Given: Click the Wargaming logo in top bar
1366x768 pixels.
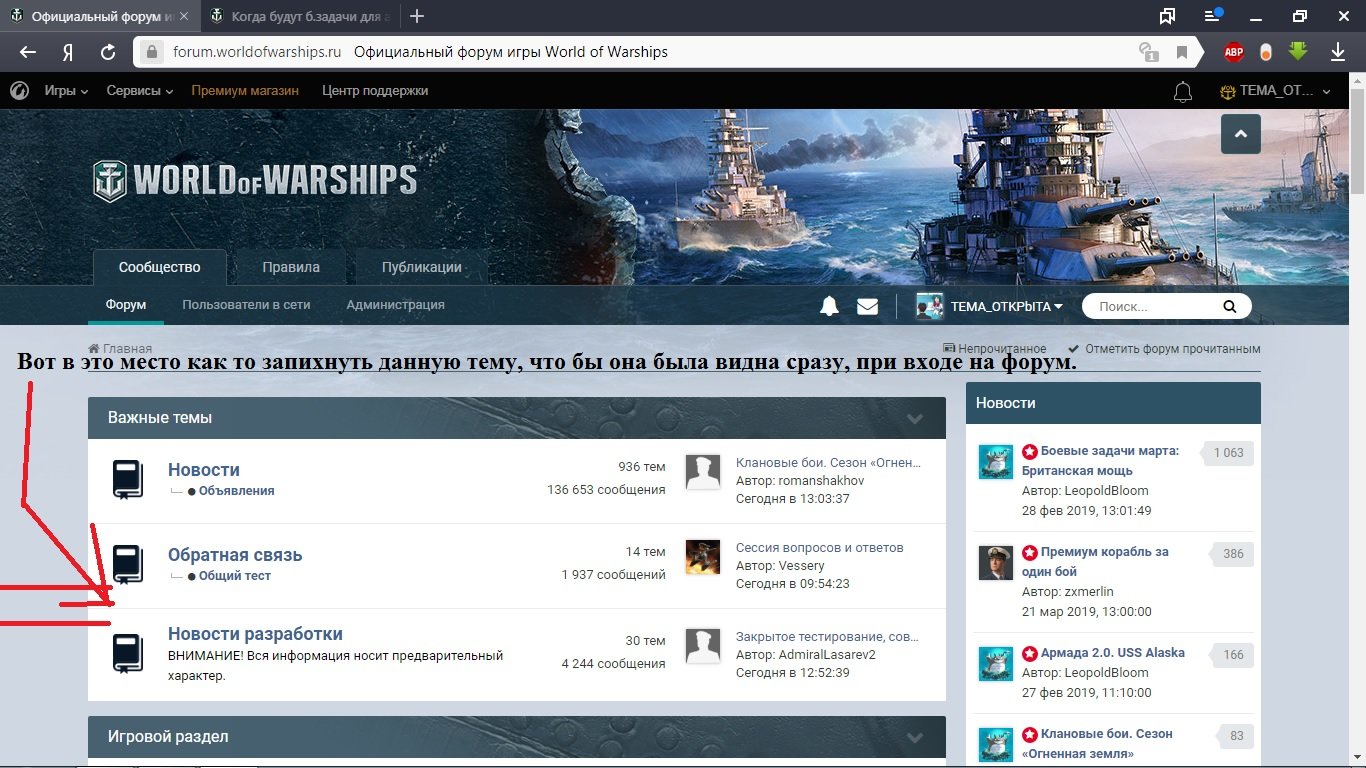Looking at the screenshot, I should coord(19,91).
